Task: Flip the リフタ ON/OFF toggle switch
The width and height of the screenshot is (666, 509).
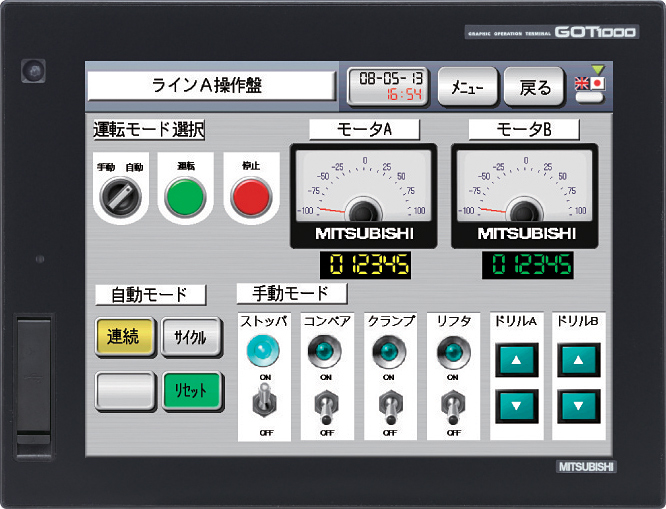Action: click(452, 406)
